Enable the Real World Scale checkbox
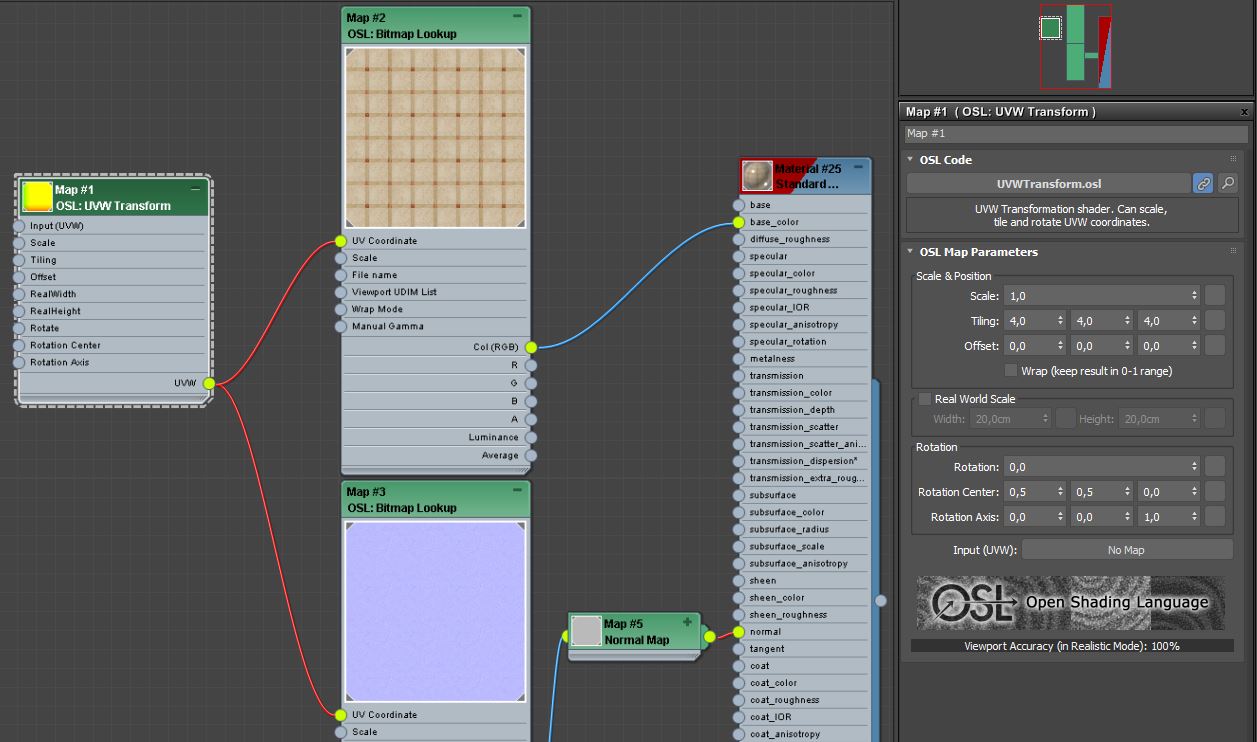The image size is (1257, 742). pos(923,398)
